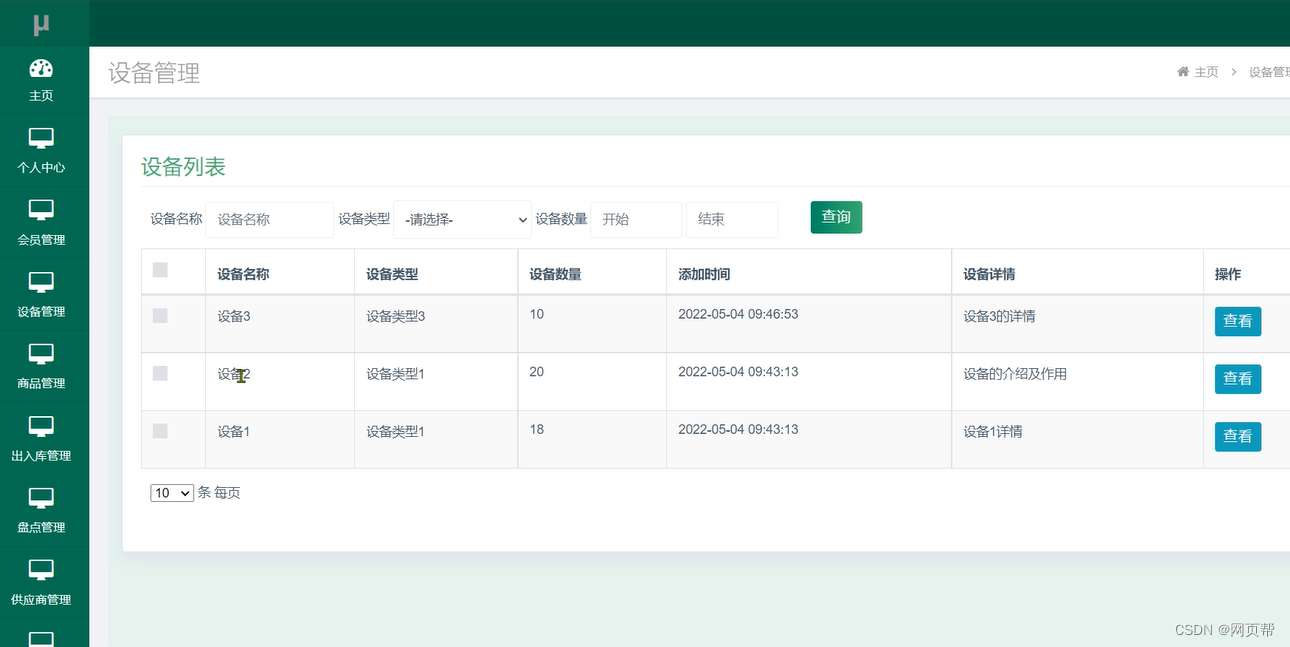
Task: Click the 查询 search button
Action: [x=836, y=217]
